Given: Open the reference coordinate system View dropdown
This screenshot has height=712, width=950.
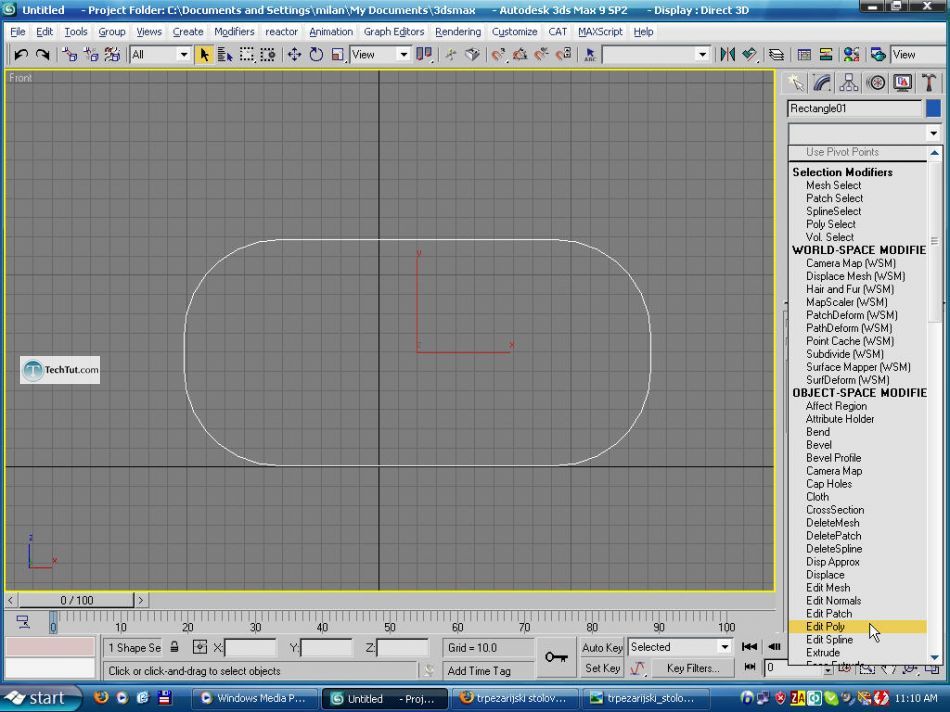Looking at the screenshot, I should pos(404,55).
